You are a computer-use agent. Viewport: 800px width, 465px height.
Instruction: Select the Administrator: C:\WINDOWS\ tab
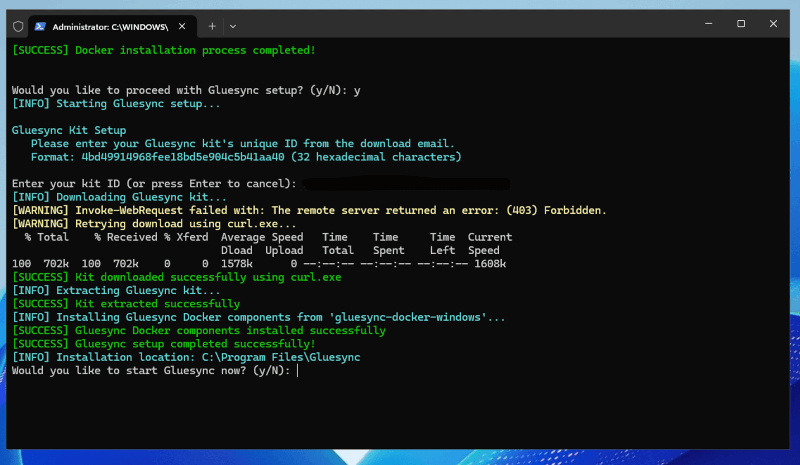[x=112, y=27]
